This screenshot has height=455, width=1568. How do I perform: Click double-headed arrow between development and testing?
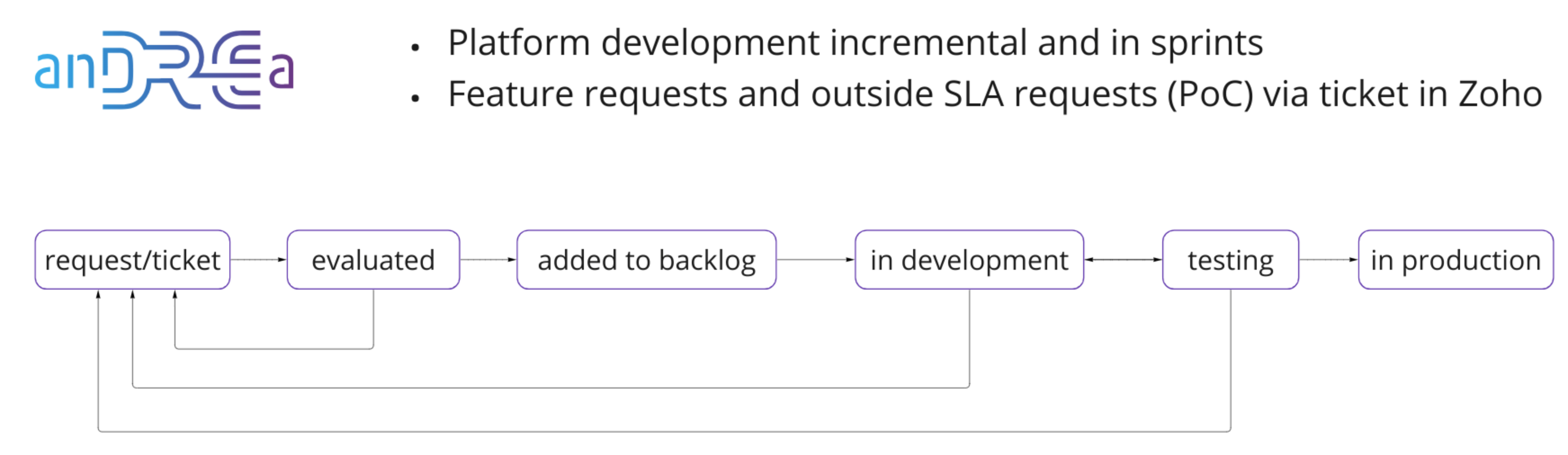coord(1123,260)
